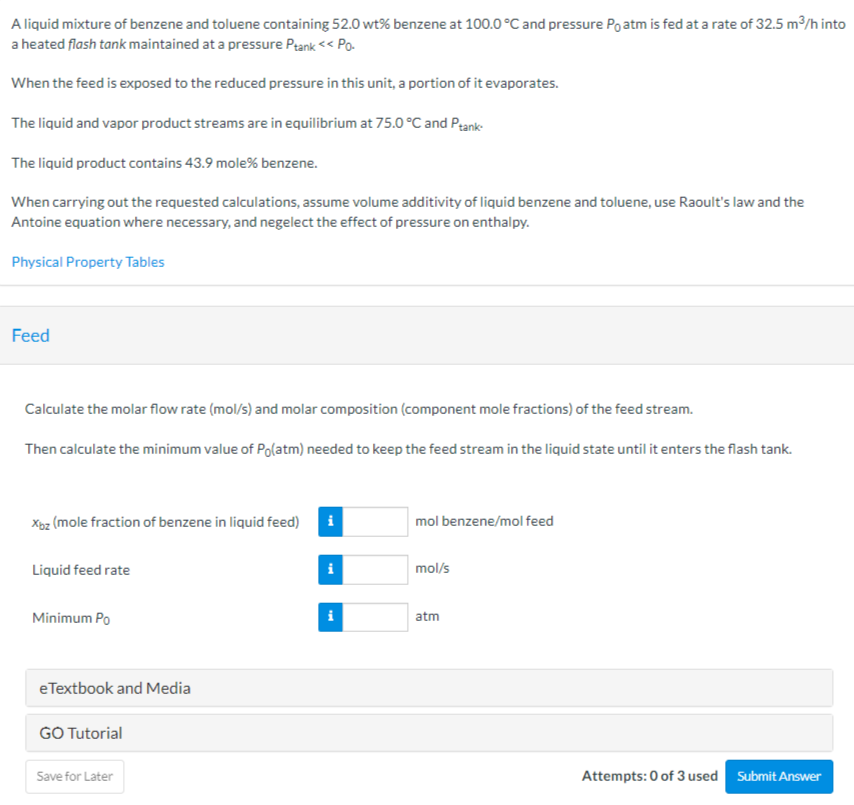Image resolution: width=854 pixels, height=805 pixels.
Task: Click the xbz mole fraction label text
Action: [165, 522]
